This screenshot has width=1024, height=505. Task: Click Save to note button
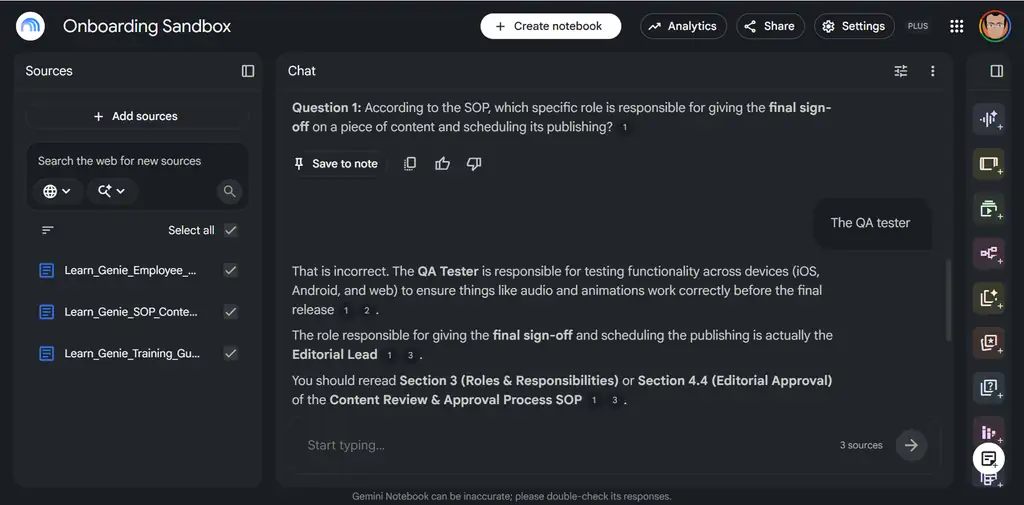pyautogui.click(x=336, y=163)
